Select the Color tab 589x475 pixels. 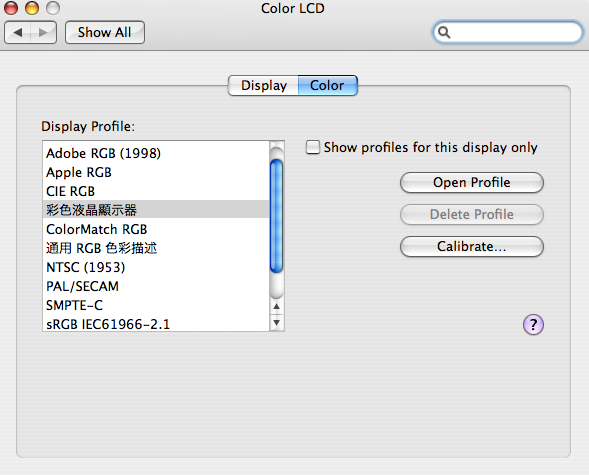[328, 86]
